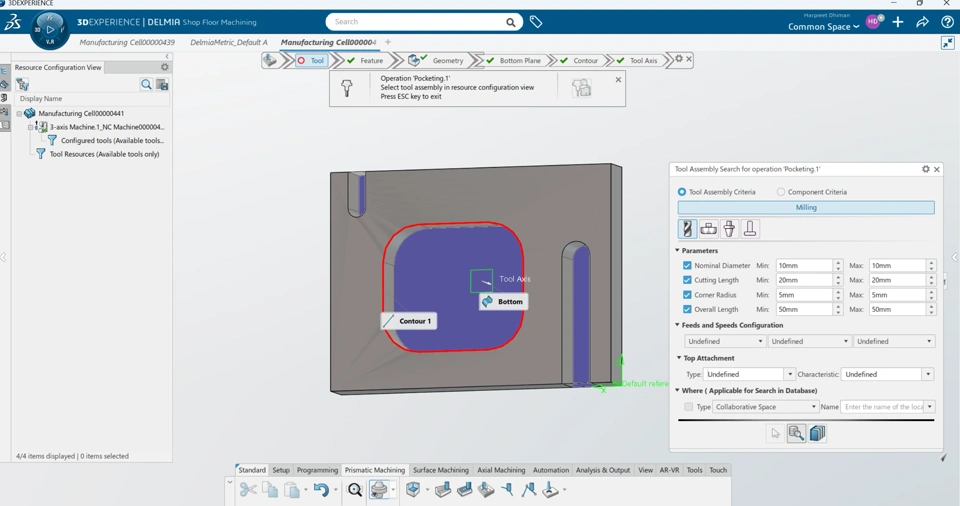The height and width of the screenshot is (506, 960).
Task: Toggle the Corner Radius checkbox
Action: (x=687, y=295)
